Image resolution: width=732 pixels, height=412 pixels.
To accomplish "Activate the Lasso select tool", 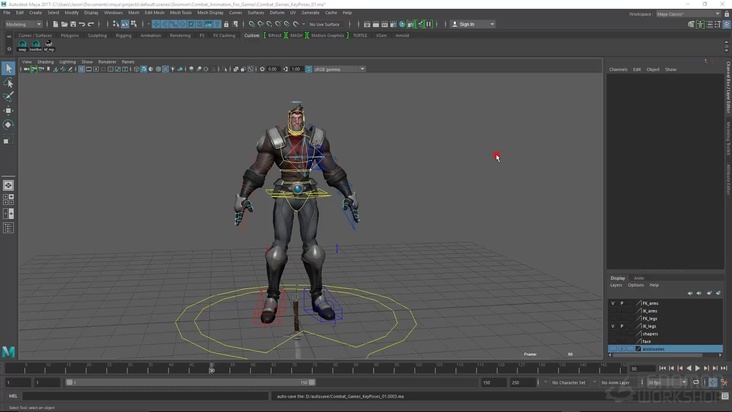I will click(8, 83).
